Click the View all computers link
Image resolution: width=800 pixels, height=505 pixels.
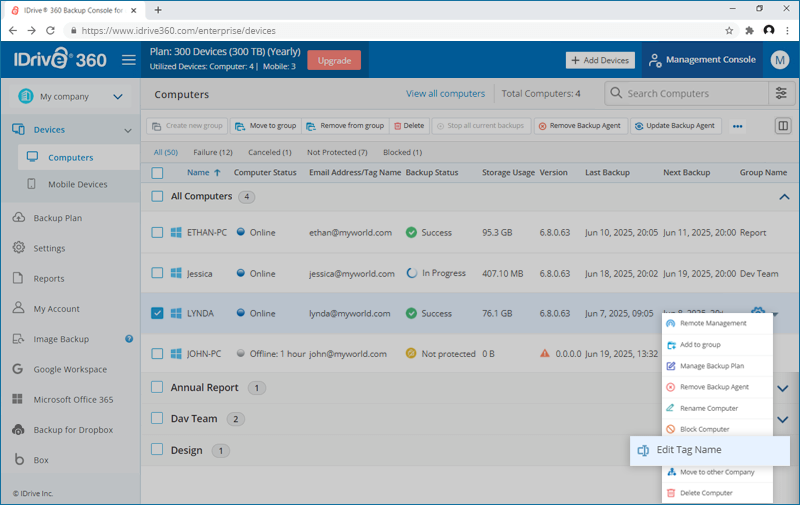tap(445, 93)
